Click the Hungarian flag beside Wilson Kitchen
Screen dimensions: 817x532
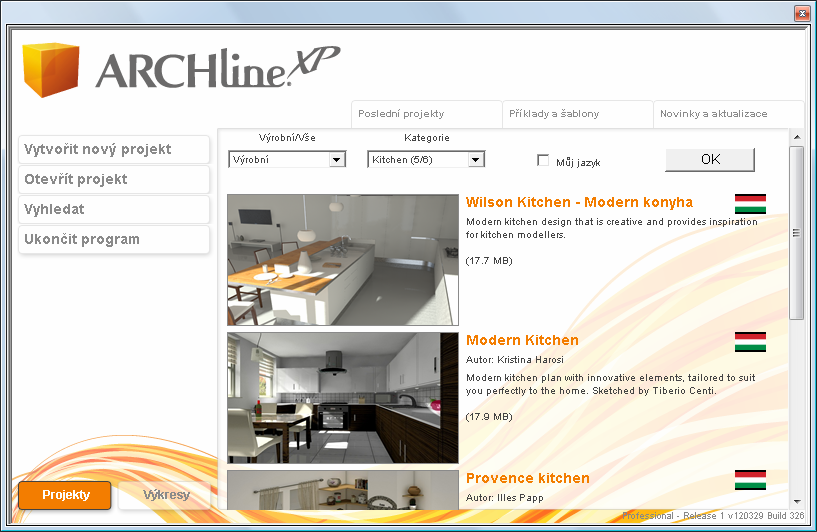tap(750, 204)
